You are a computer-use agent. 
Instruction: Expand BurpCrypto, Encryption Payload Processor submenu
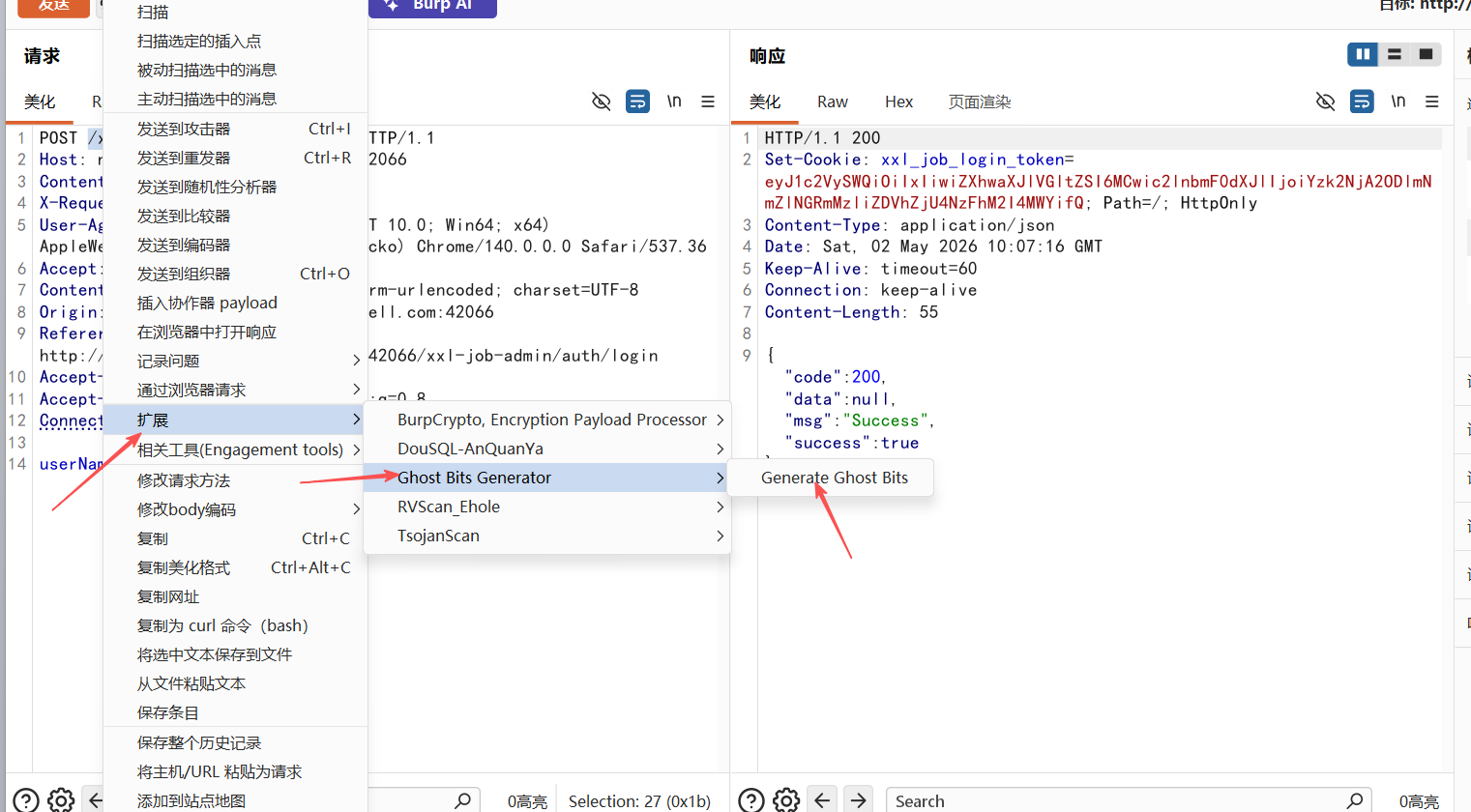pos(547,420)
